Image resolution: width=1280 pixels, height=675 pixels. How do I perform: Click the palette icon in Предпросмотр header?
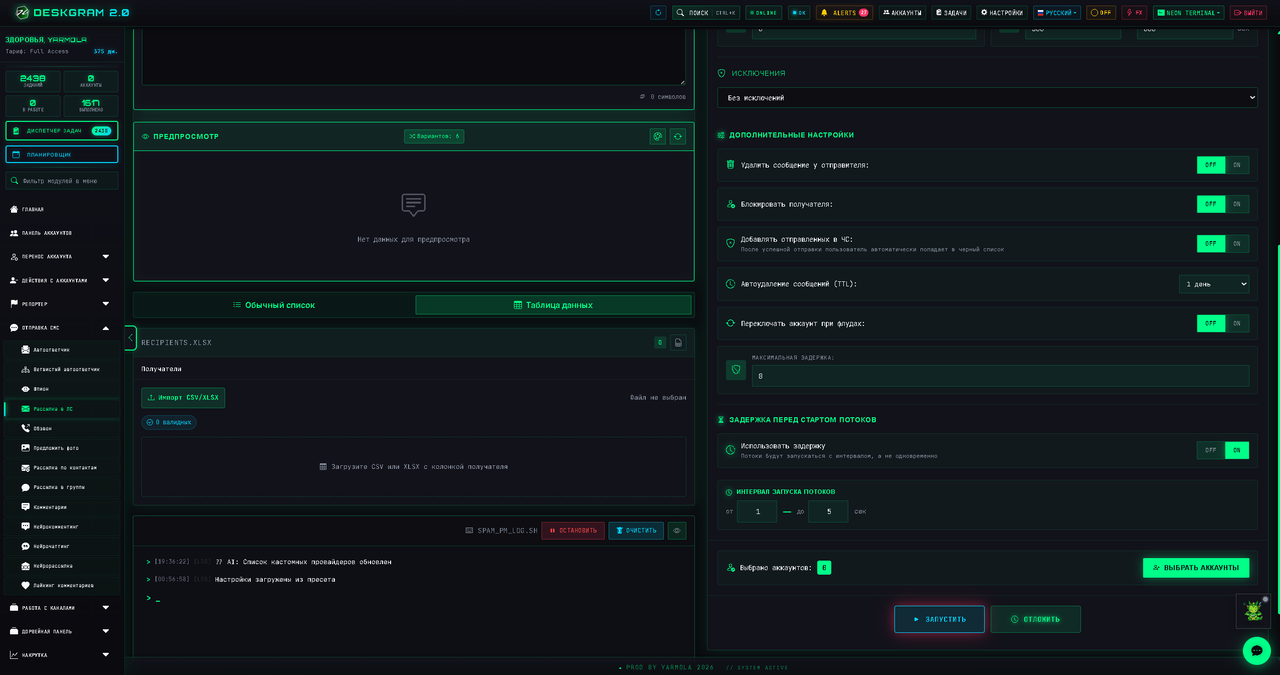point(657,136)
